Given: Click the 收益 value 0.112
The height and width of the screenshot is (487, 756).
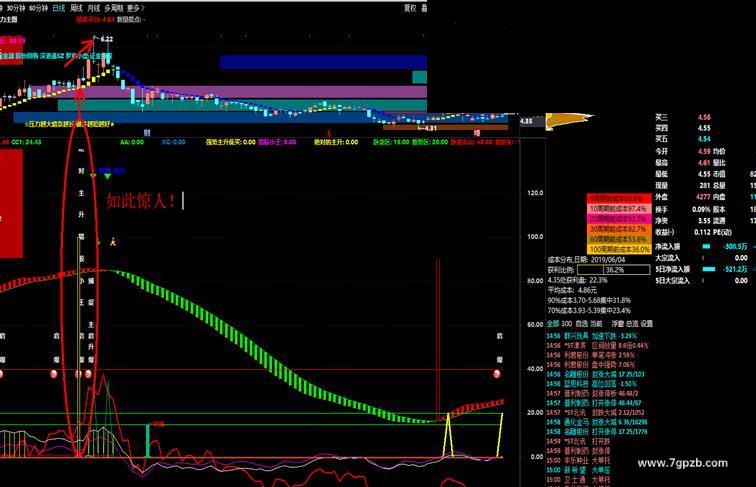Looking at the screenshot, I should [x=702, y=232].
